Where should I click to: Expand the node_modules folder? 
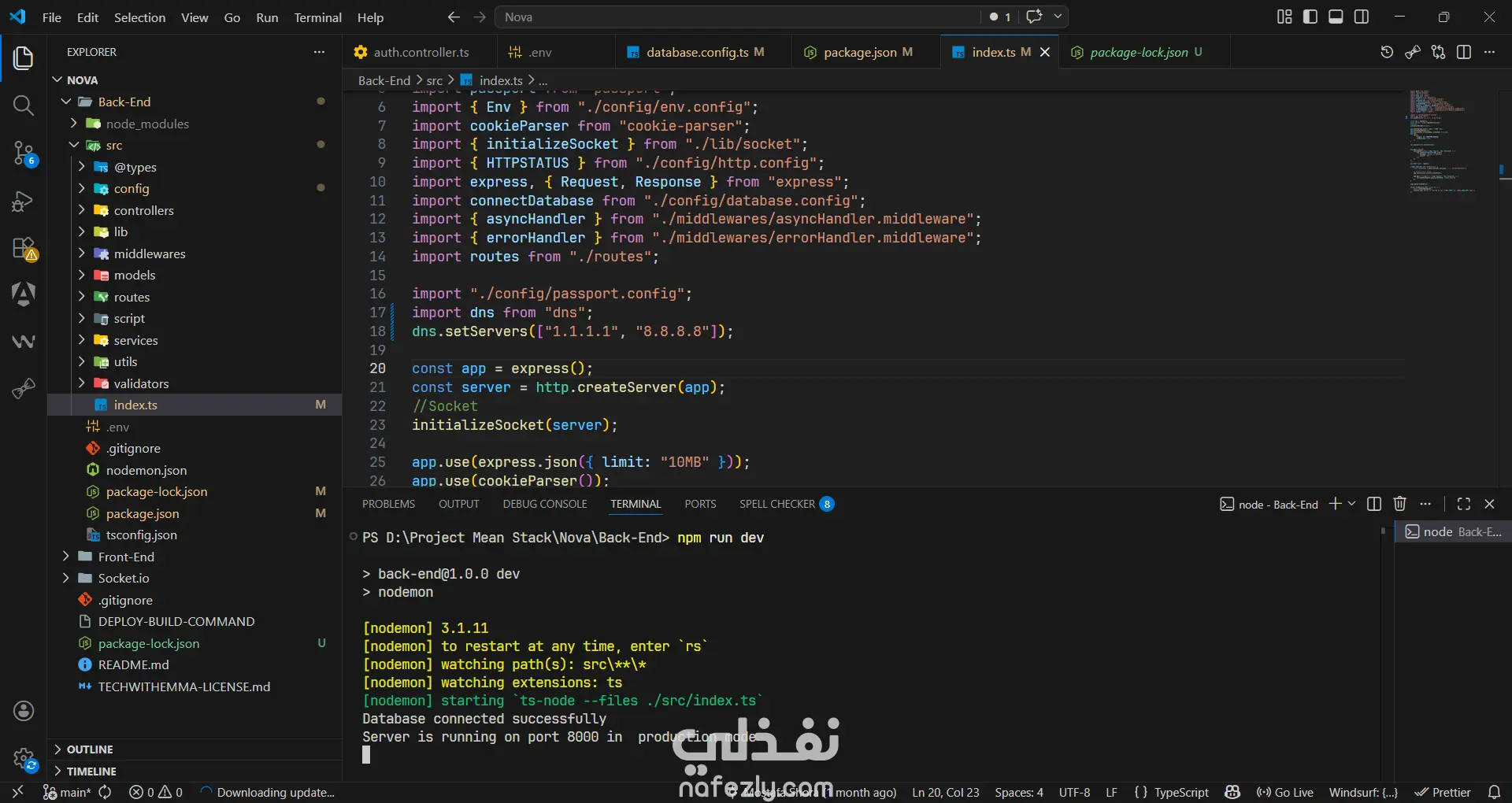click(x=74, y=124)
